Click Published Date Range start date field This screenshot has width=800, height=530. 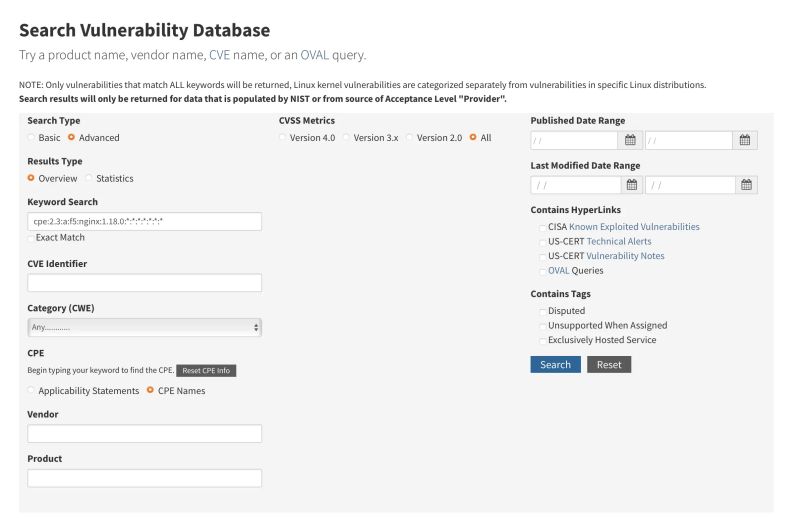coord(574,140)
